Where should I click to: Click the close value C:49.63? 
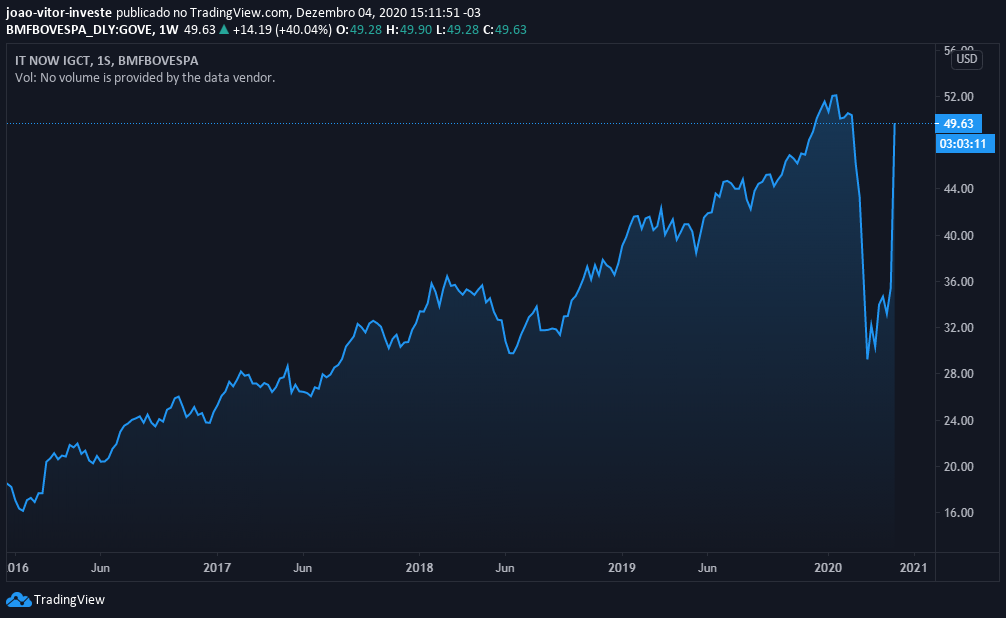point(504,30)
